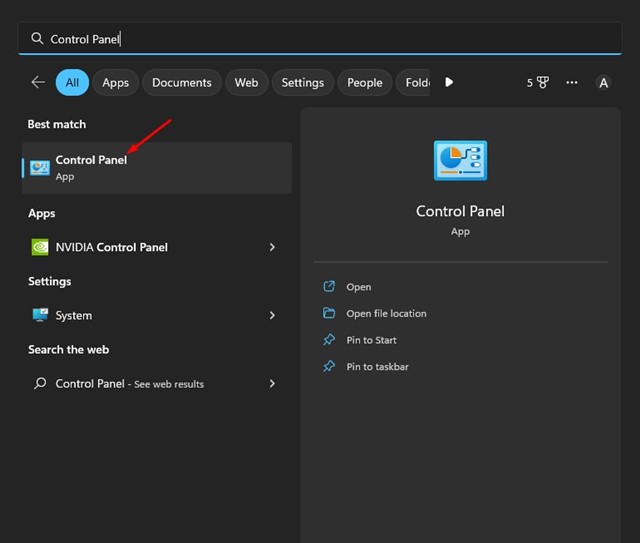Click the System settings monitor icon
Screen dimensions: 640x543
40,315
